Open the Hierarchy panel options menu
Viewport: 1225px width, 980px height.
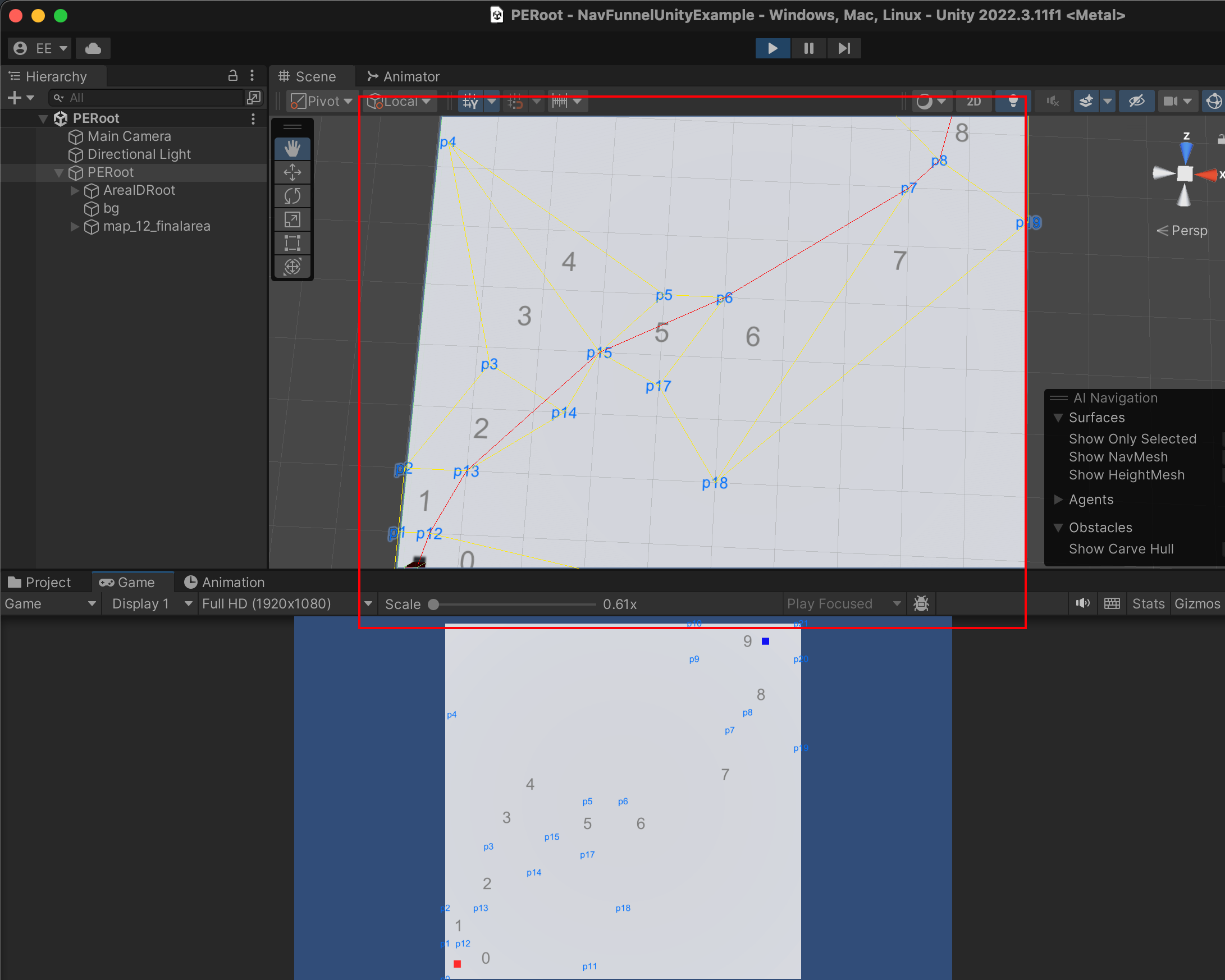pos(252,76)
